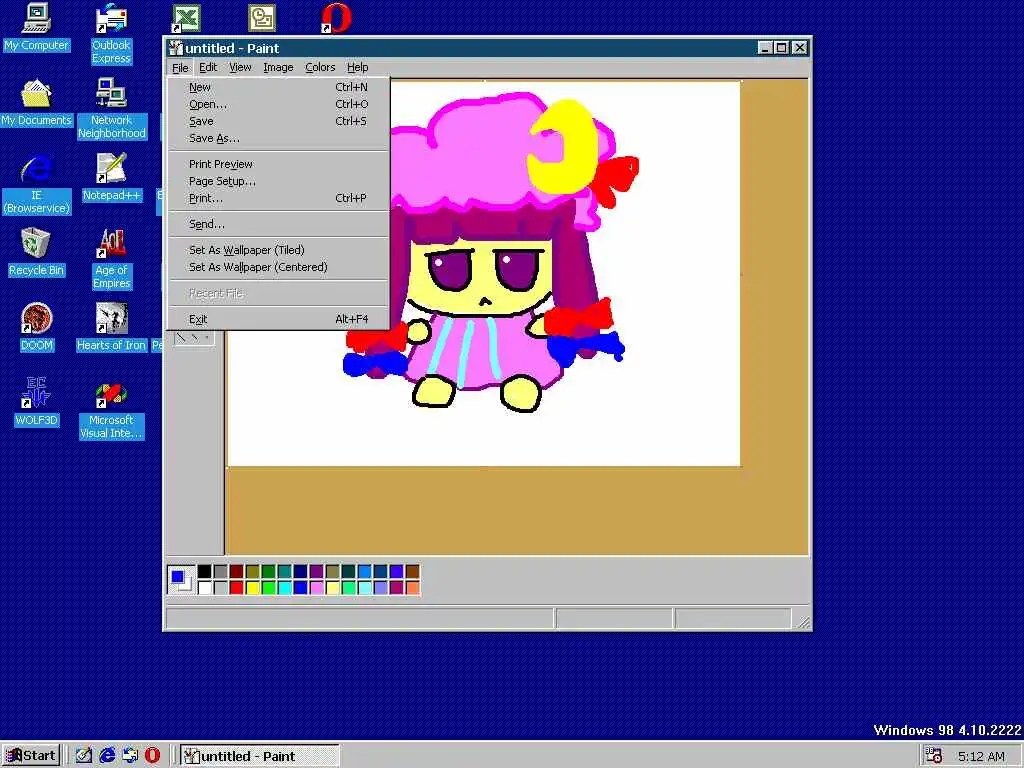Screen dimensions: 1024x768
Task: Select the Microsoft Visual InterDev shortcut
Action: coord(112,411)
